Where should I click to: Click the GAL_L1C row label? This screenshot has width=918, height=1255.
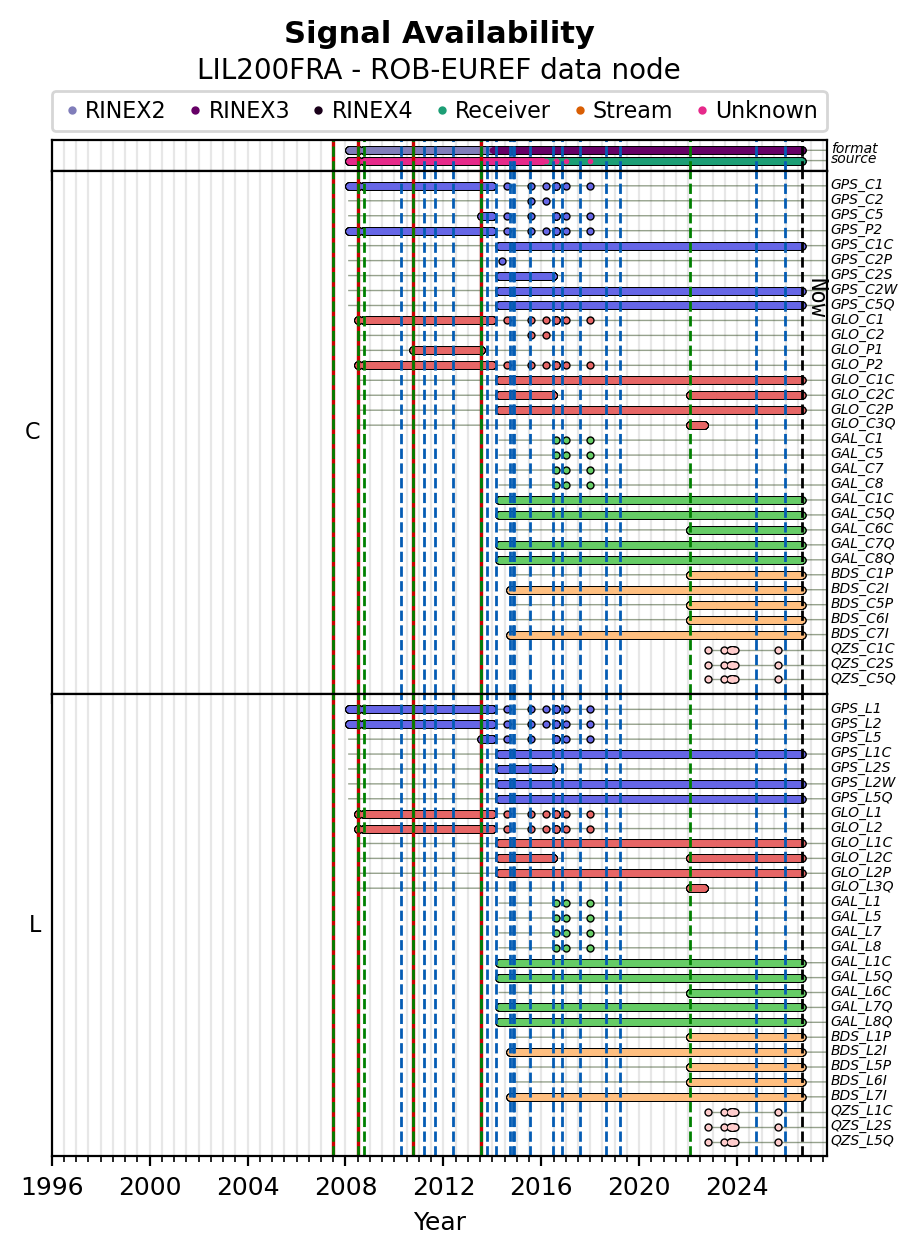861,962
